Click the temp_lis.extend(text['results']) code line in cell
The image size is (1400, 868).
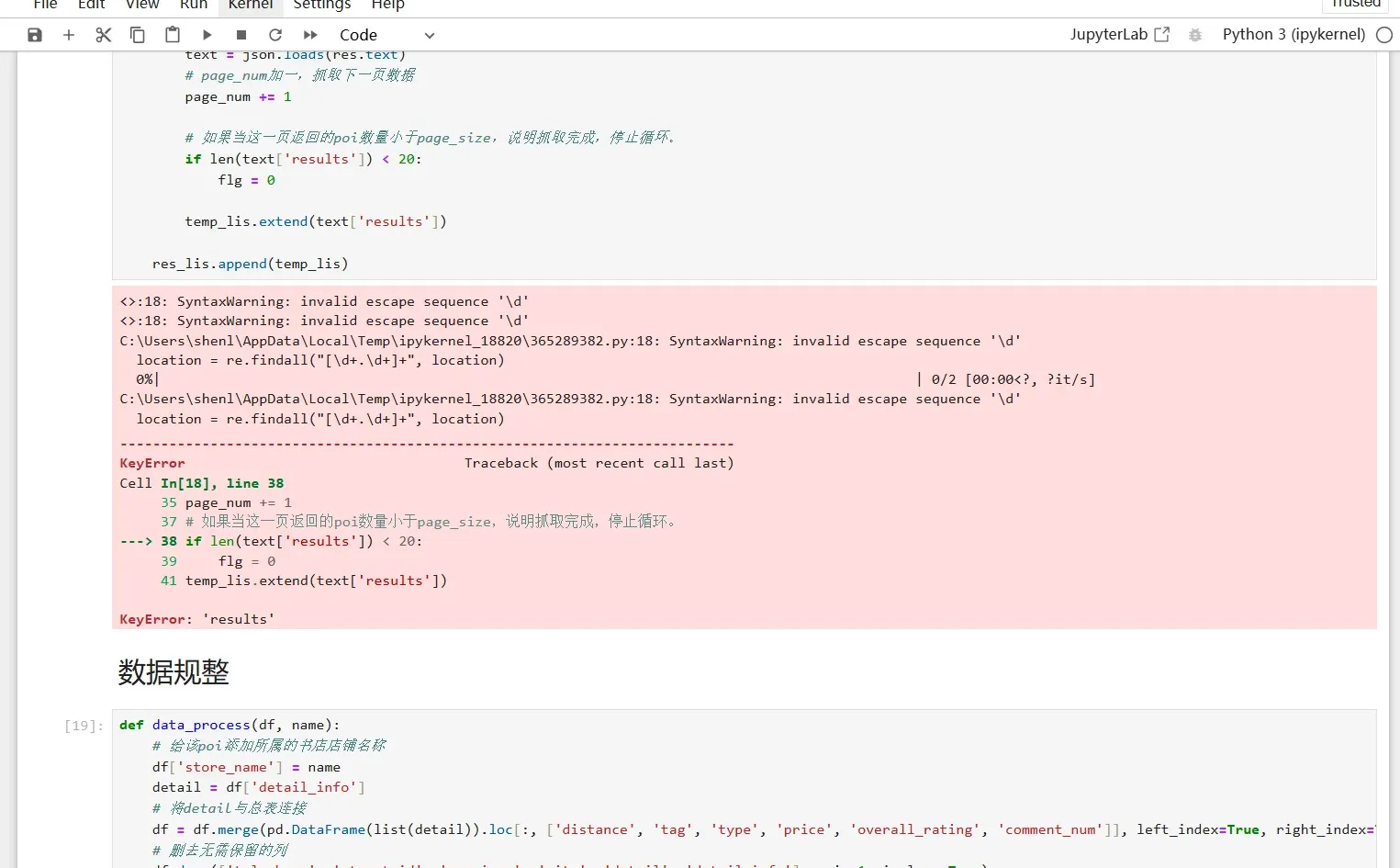tap(316, 221)
